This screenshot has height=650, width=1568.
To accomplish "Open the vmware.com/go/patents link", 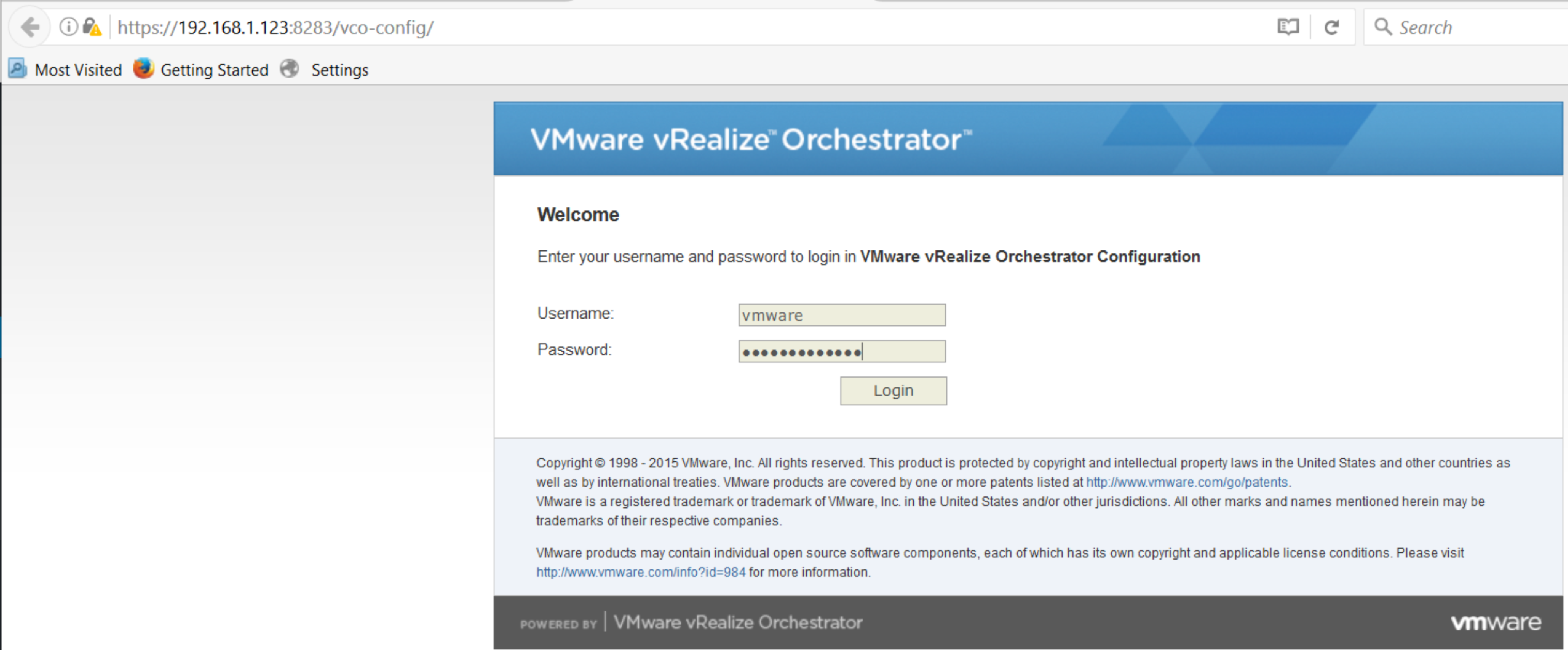I will point(1187,483).
